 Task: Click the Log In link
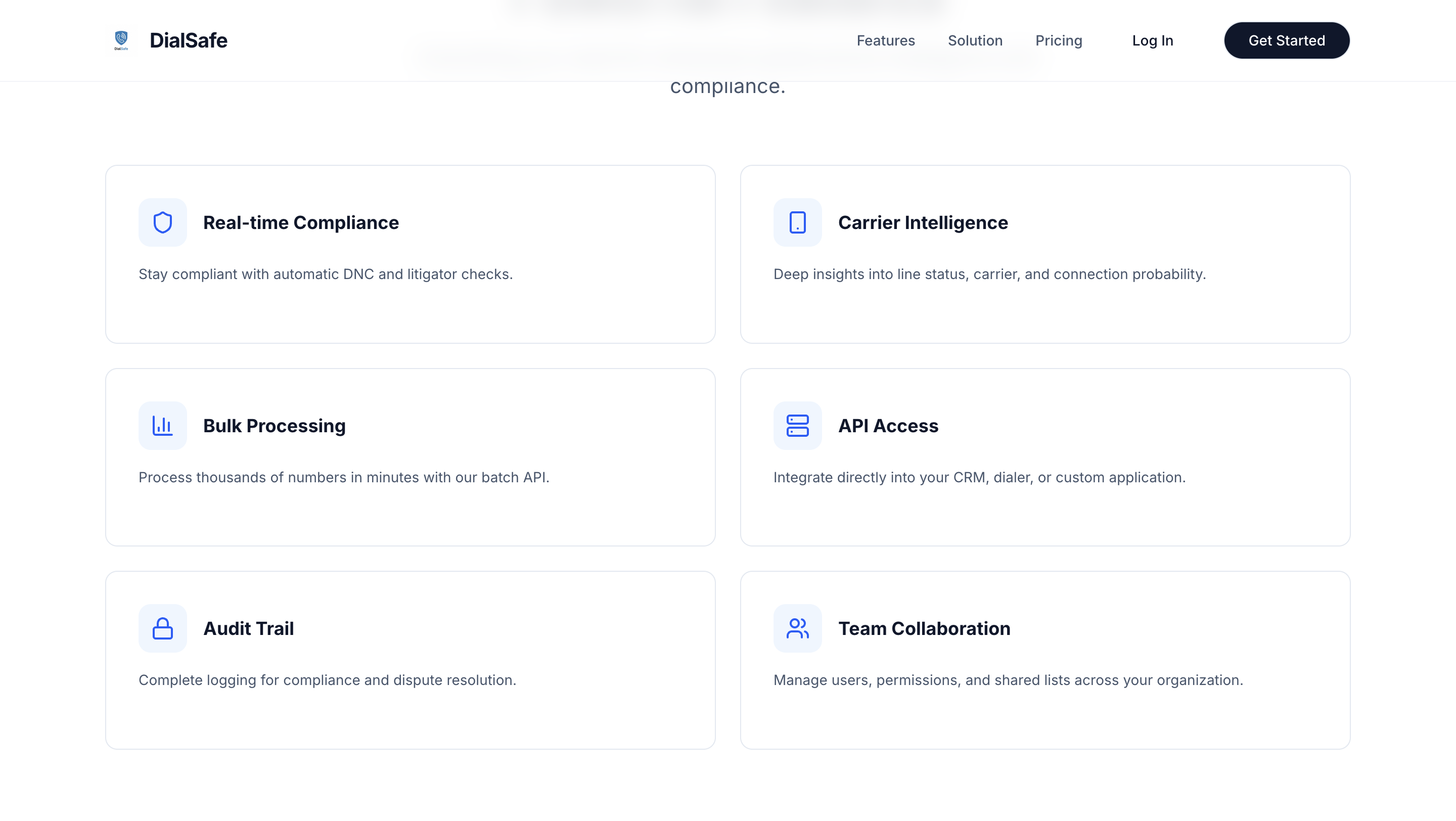pos(1152,40)
